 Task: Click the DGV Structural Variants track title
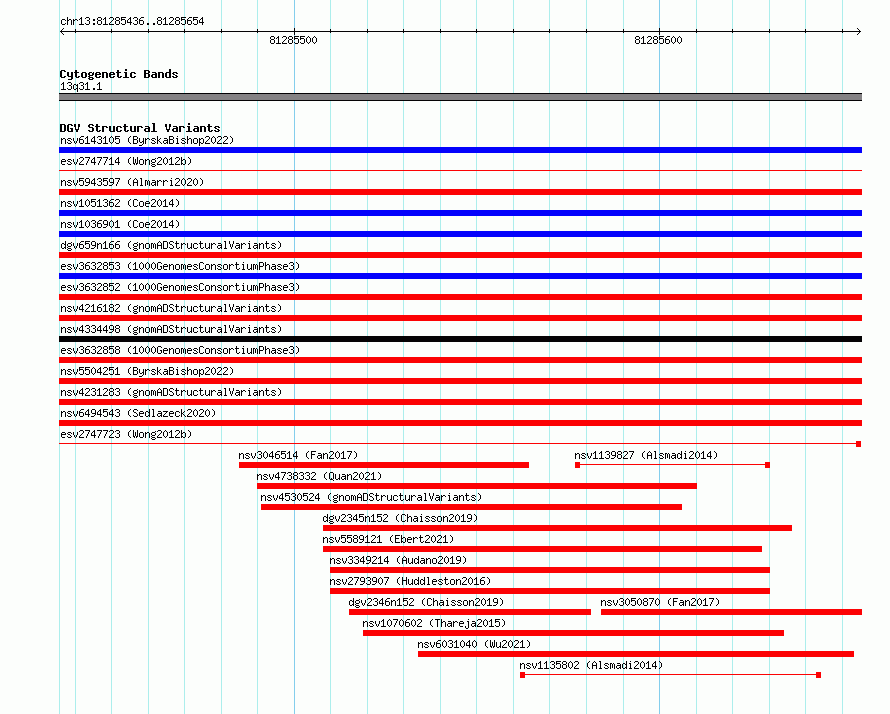(x=140, y=128)
